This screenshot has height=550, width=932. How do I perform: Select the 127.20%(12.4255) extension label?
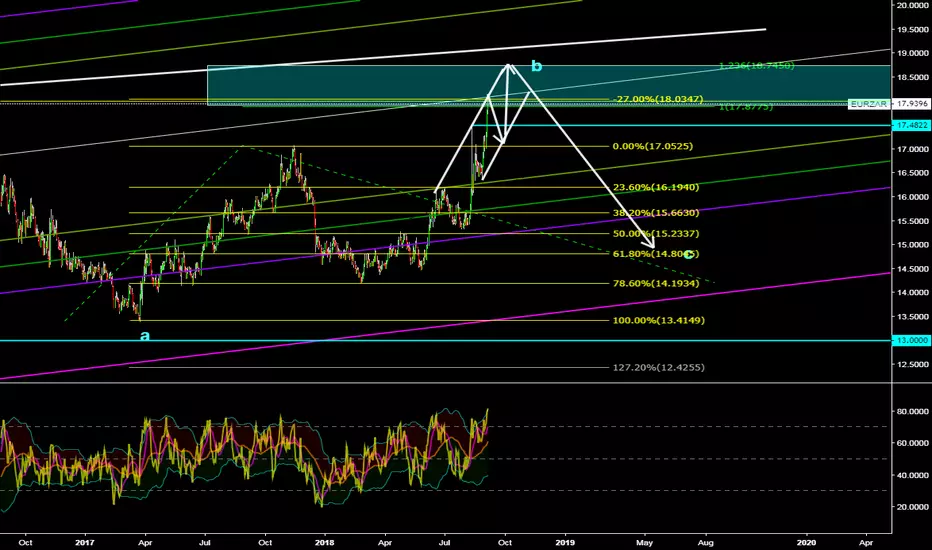click(659, 367)
